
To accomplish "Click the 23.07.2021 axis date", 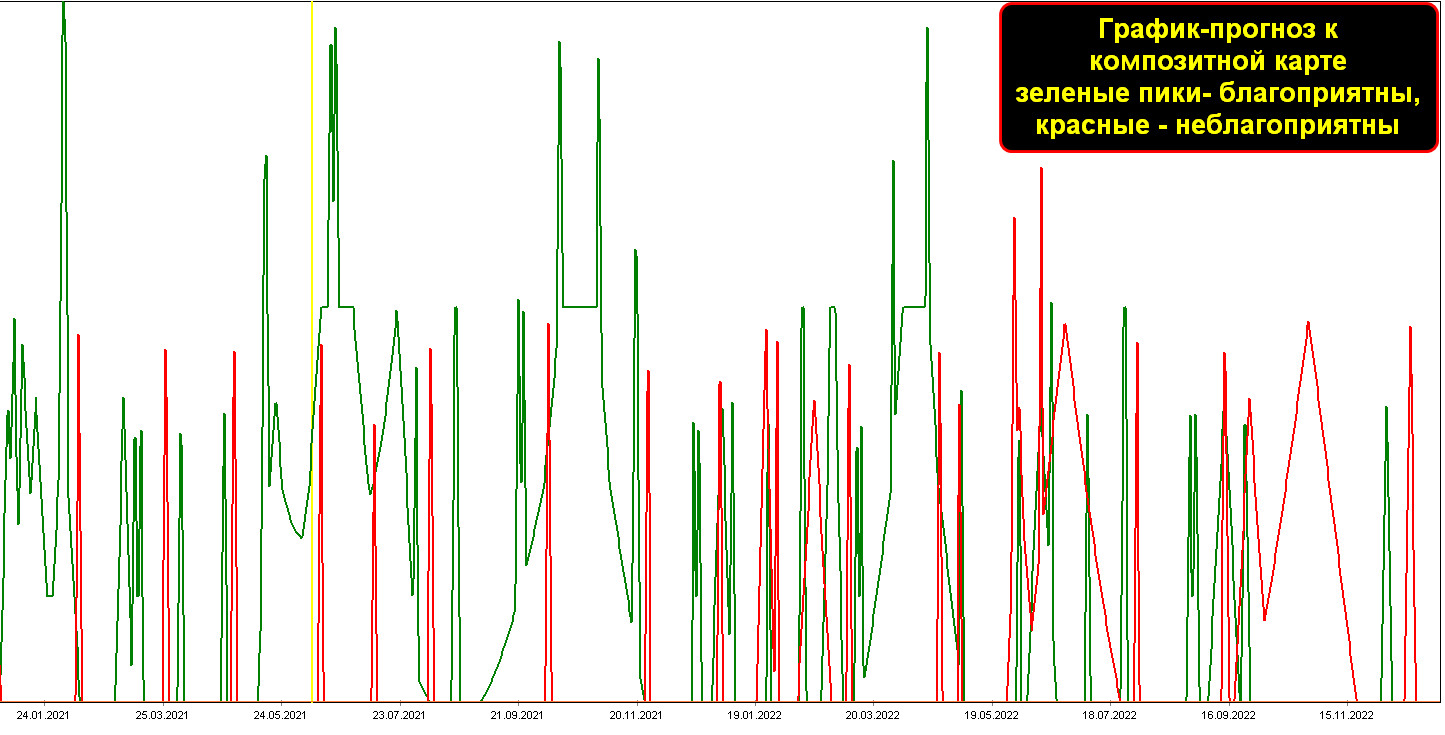I will coord(399,715).
